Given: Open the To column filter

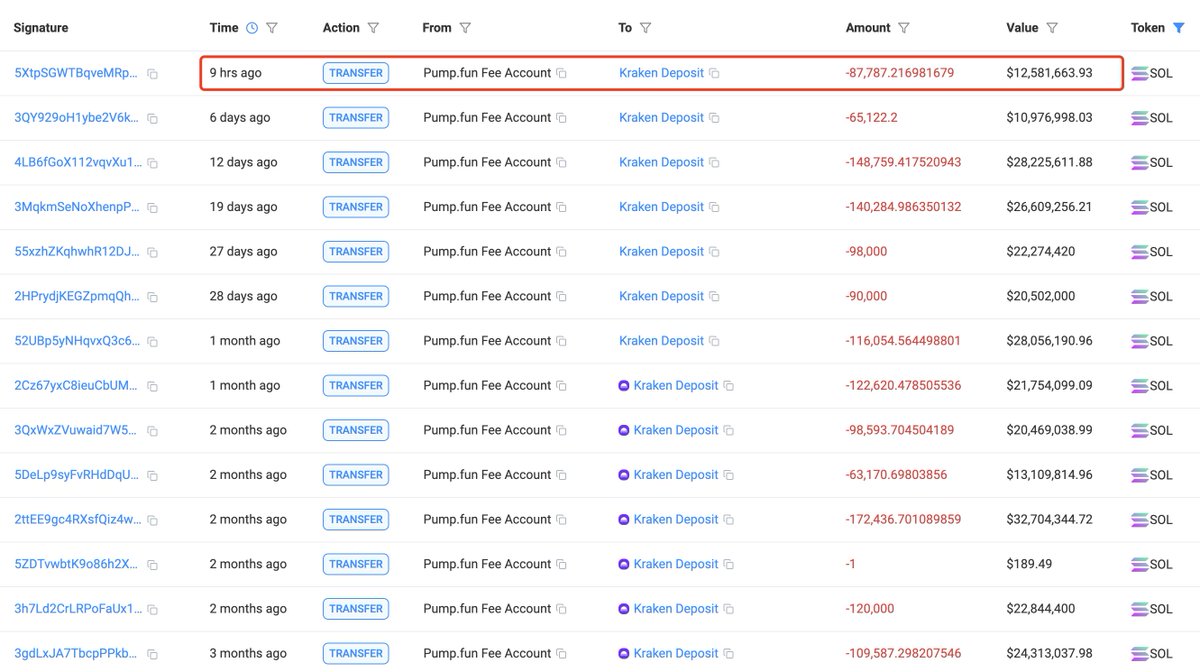Looking at the screenshot, I should (645, 28).
